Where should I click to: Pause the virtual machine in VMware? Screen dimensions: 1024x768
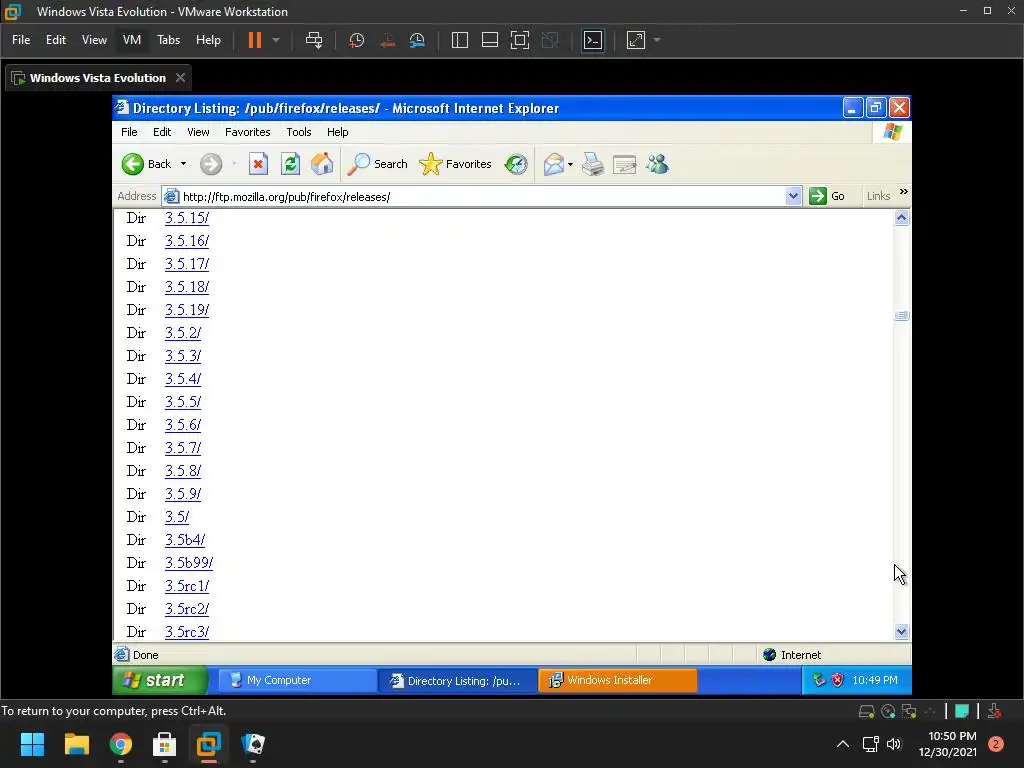click(x=255, y=40)
